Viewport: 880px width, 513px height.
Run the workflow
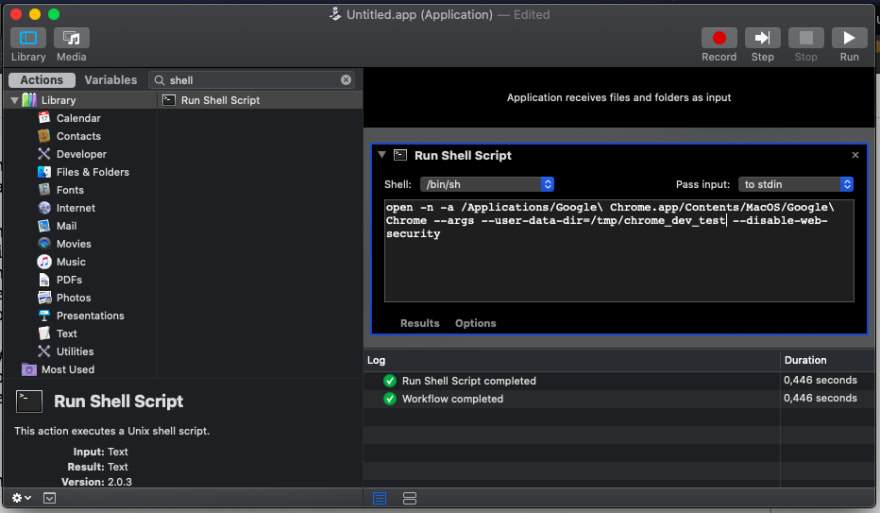click(849, 38)
